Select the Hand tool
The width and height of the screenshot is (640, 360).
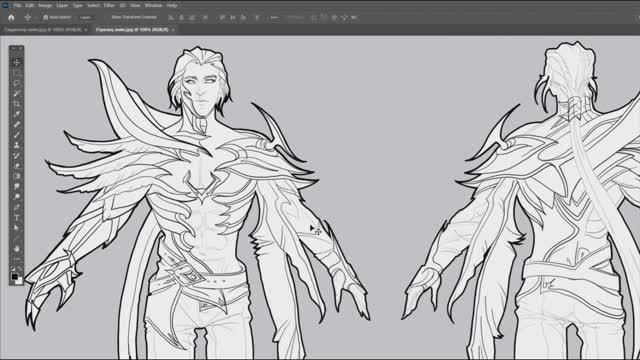16,248
